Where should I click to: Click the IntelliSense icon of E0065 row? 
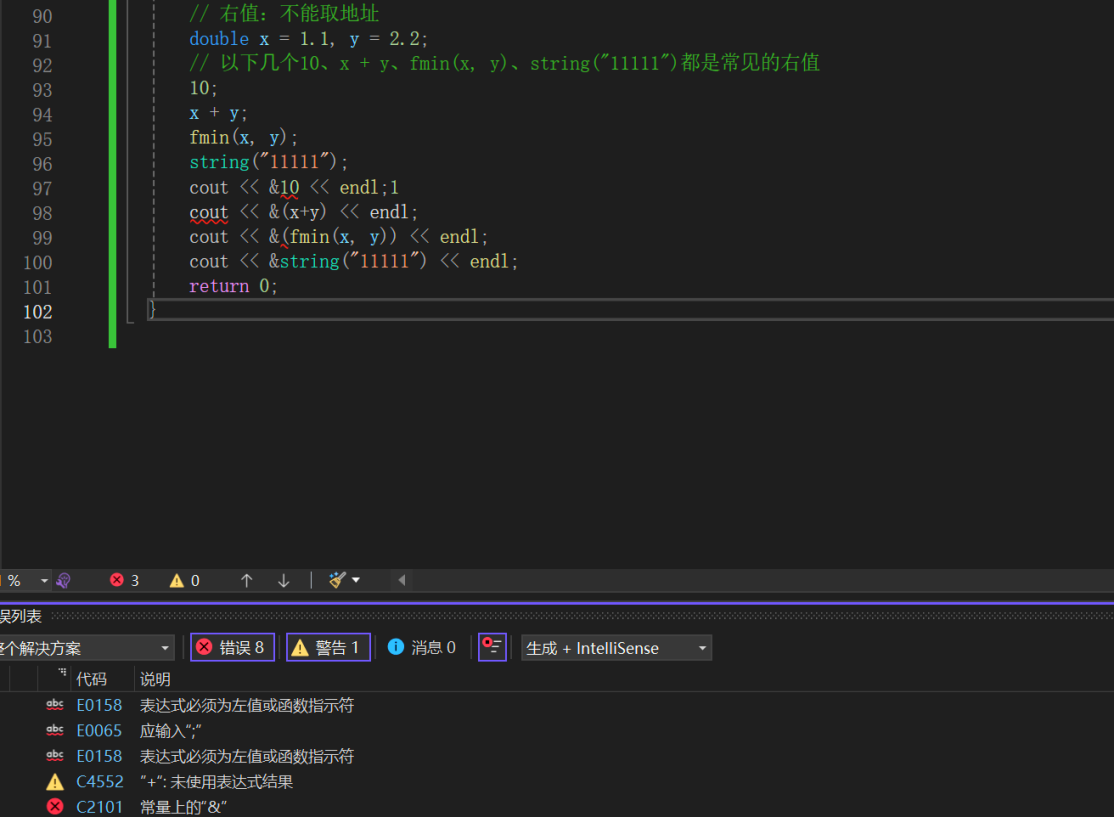[x=55, y=730]
